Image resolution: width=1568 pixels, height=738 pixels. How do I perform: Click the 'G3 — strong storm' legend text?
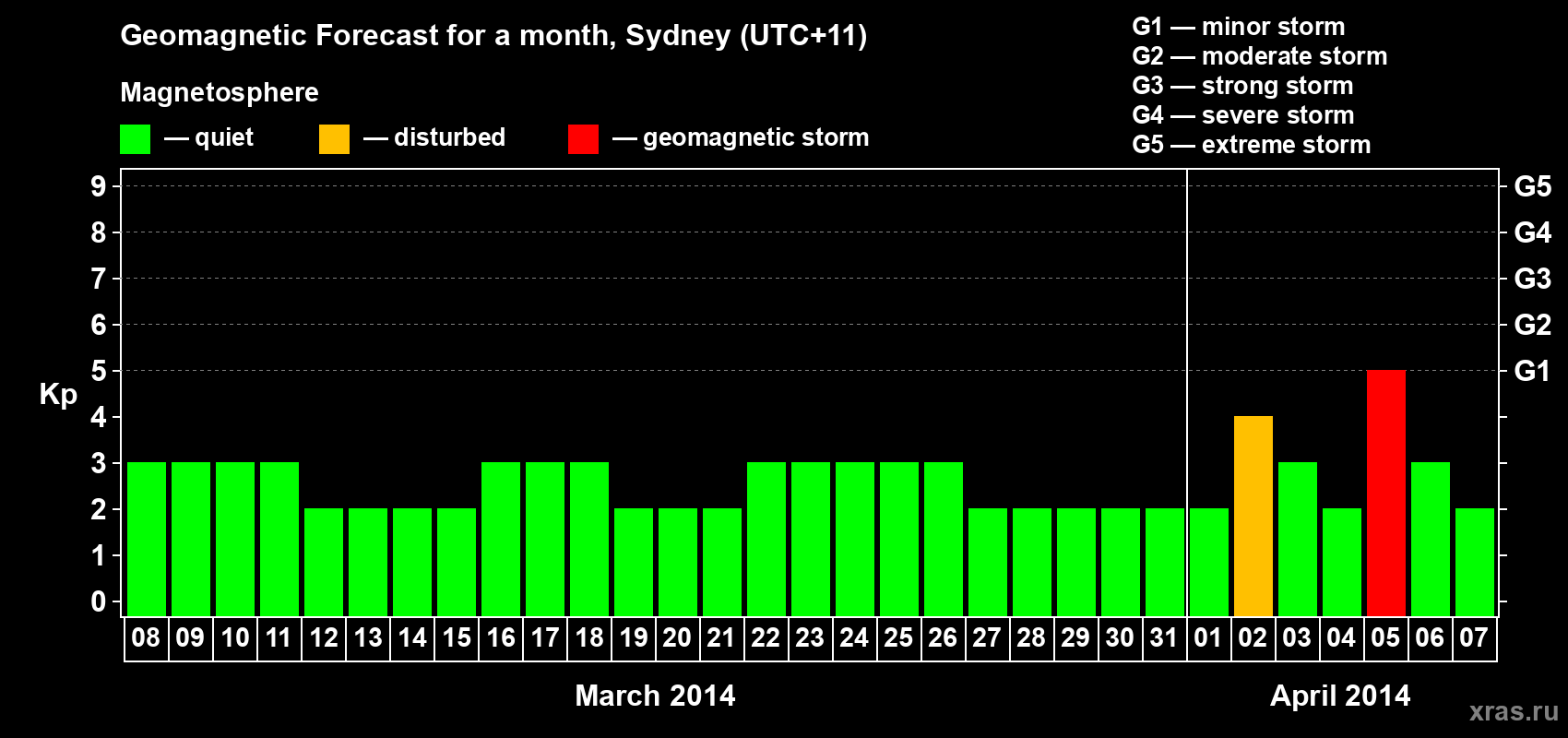tap(1243, 86)
